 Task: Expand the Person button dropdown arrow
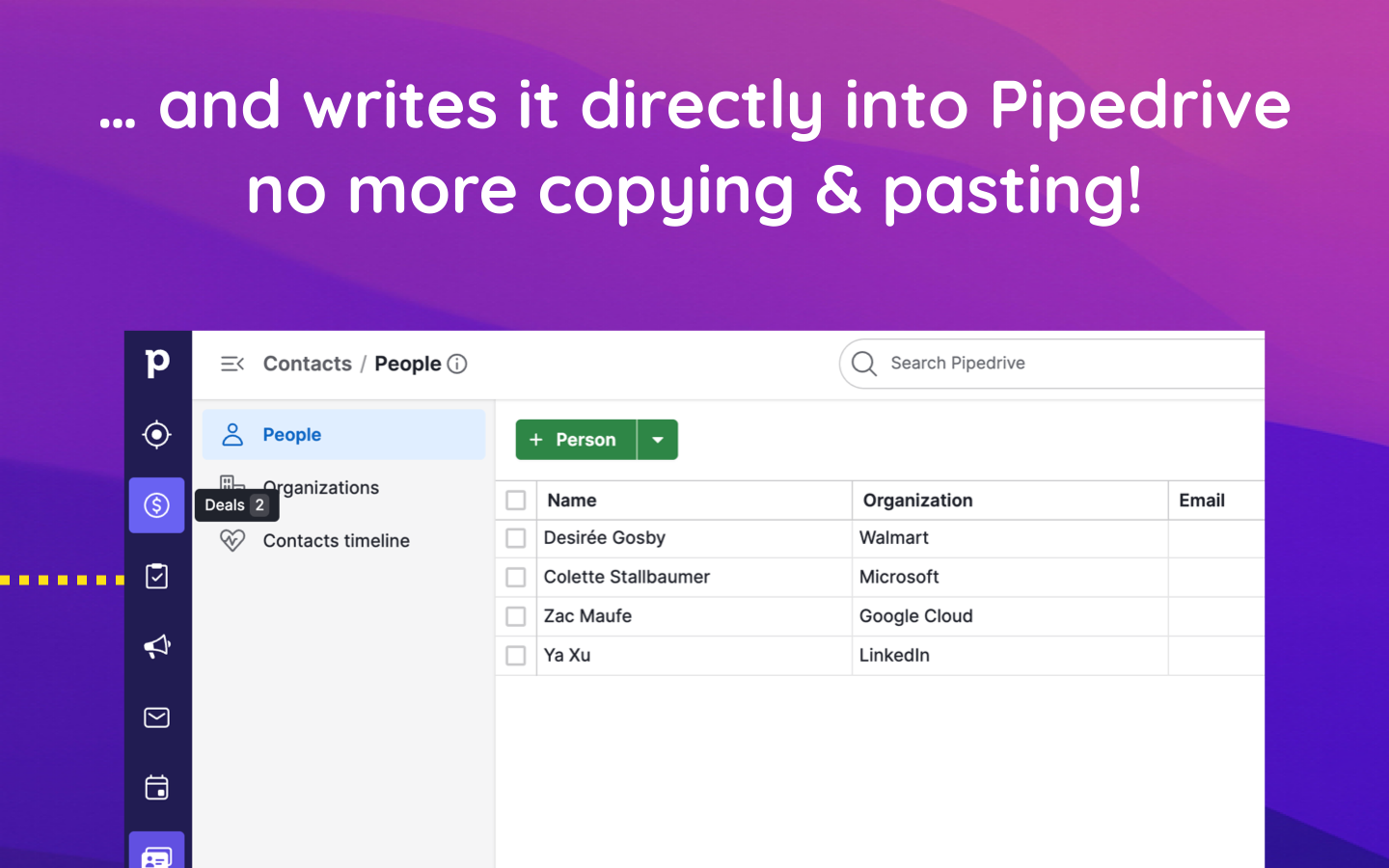[x=658, y=440]
